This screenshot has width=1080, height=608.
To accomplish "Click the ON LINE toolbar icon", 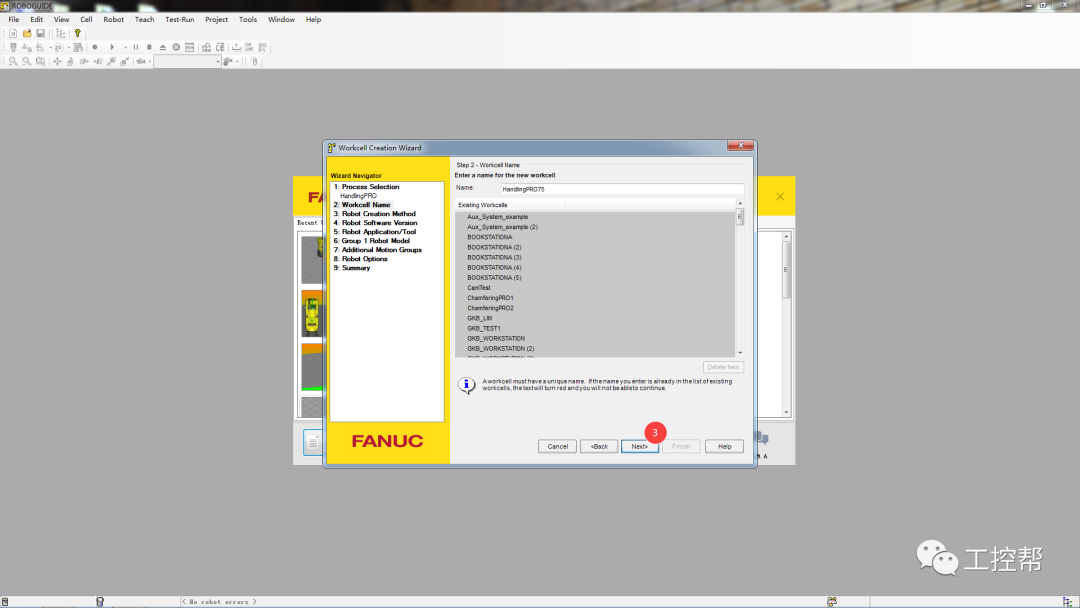I will 249,48.
